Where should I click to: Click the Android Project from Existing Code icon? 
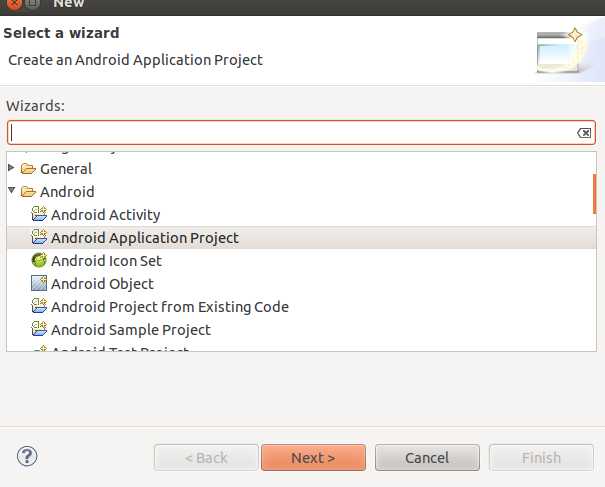[x=39, y=306]
